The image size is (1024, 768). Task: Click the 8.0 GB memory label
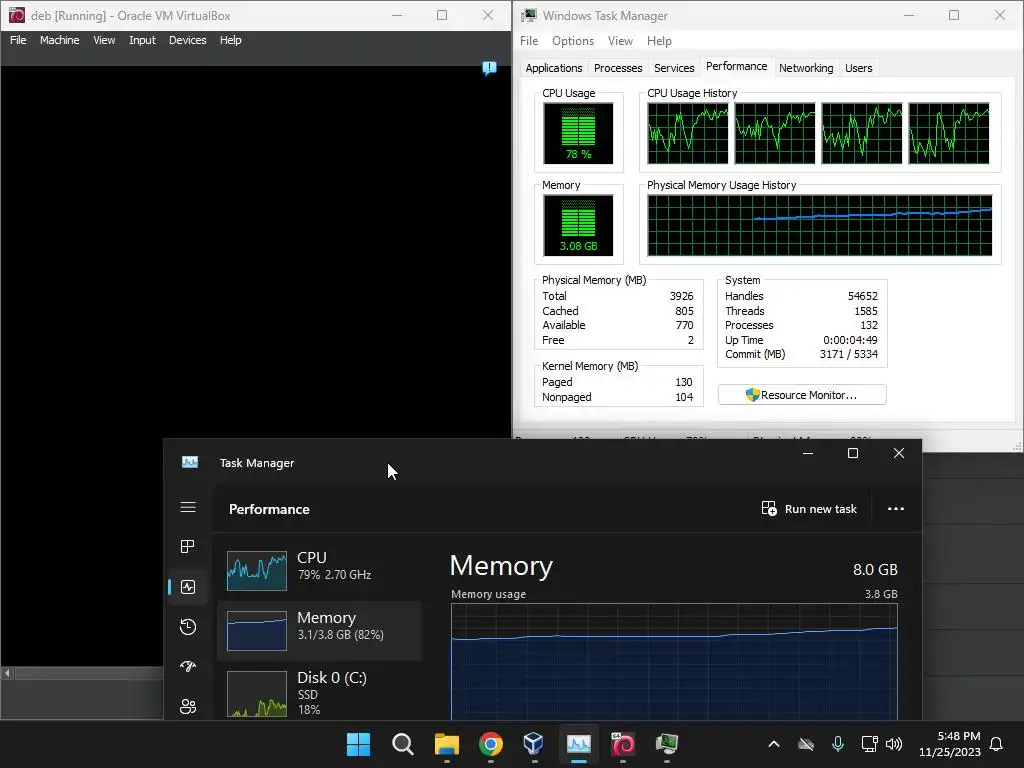click(875, 569)
